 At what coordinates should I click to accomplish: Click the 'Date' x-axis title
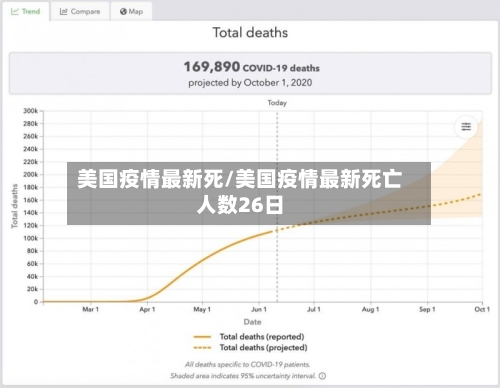(x=253, y=322)
